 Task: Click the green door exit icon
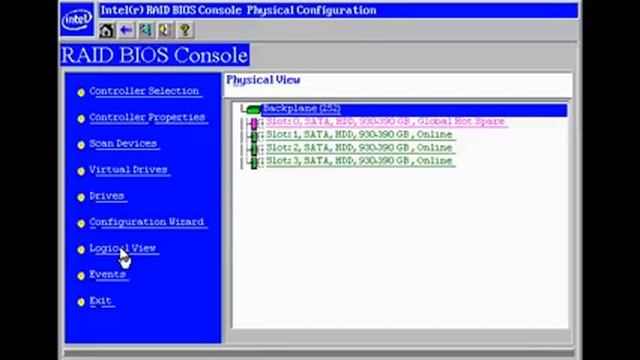point(146,31)
